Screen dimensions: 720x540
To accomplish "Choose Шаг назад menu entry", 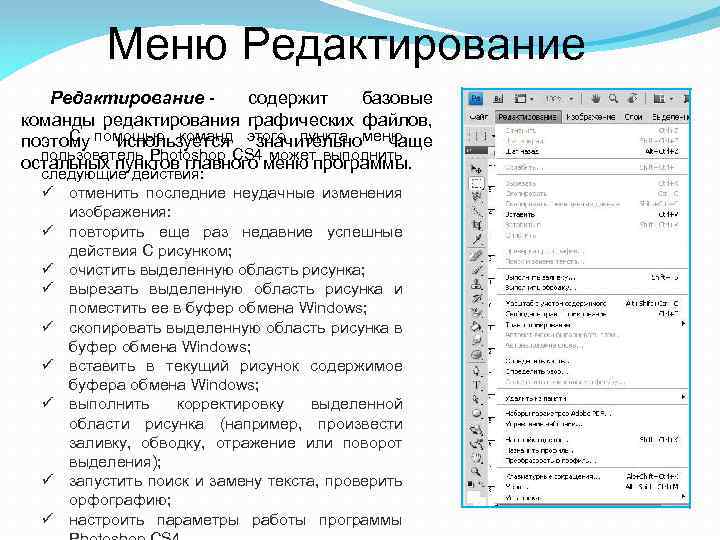I will 592,152.
